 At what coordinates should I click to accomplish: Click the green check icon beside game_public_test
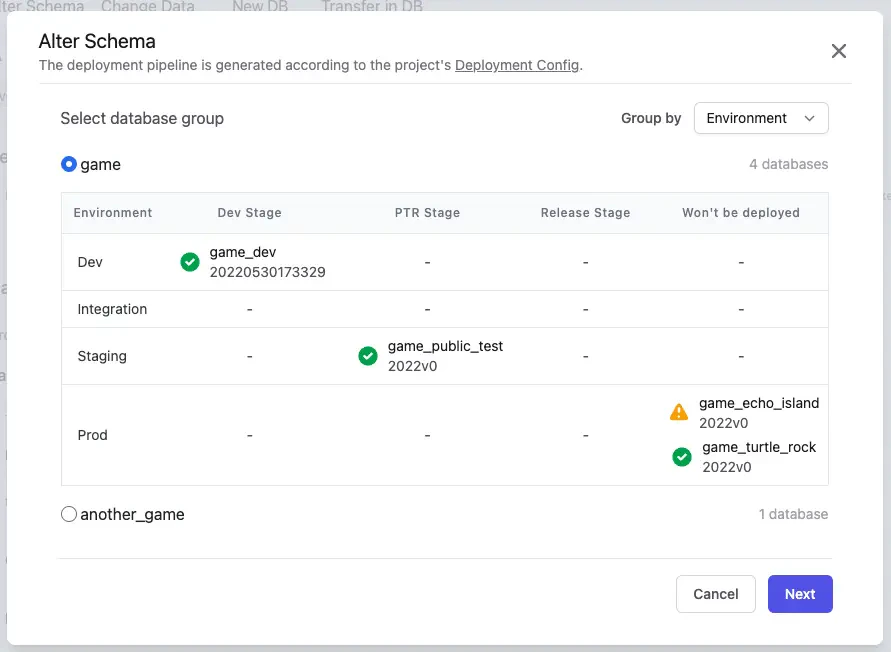(368, 356)
